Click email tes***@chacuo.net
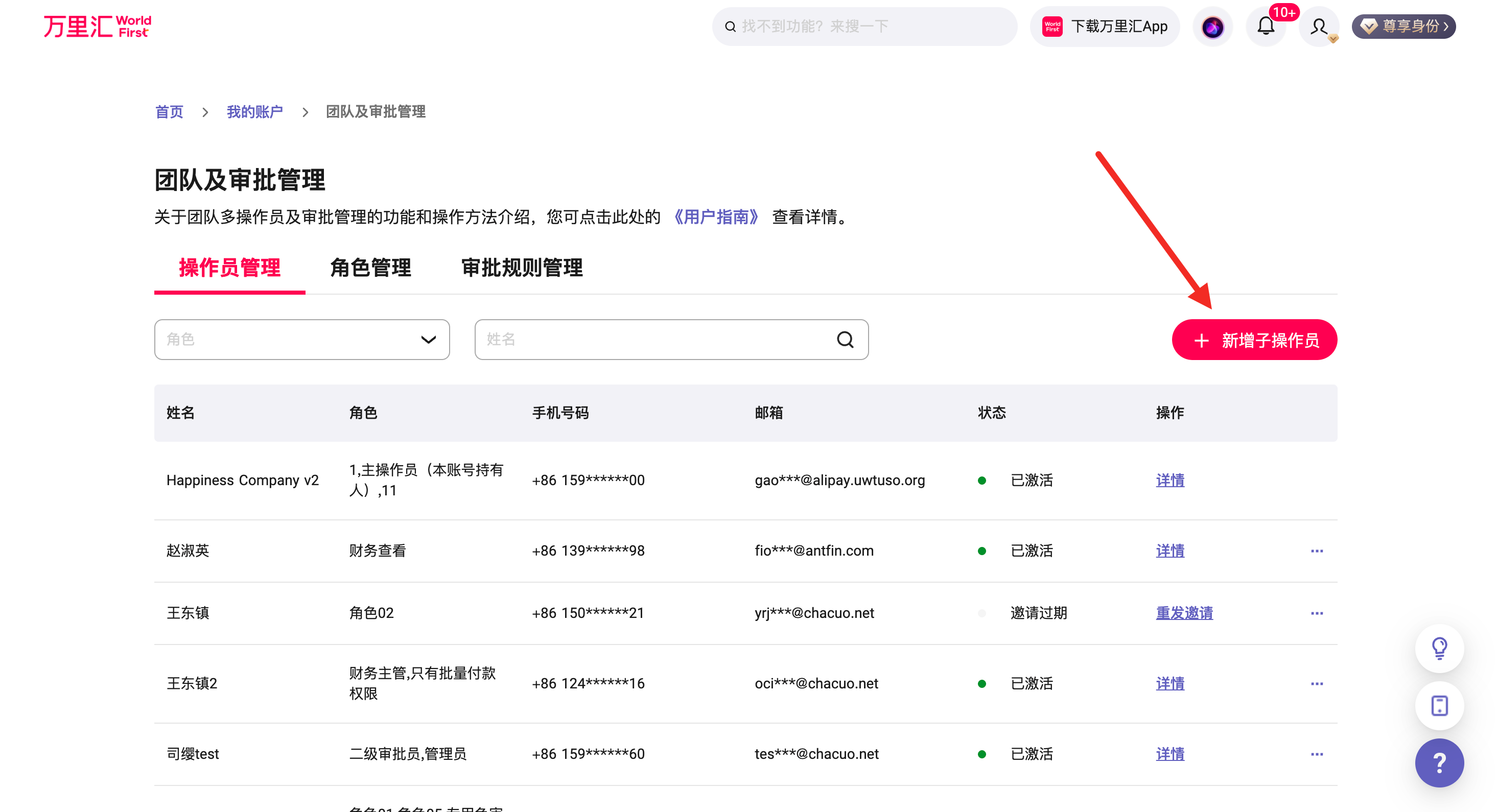 [x=816, y=754]
